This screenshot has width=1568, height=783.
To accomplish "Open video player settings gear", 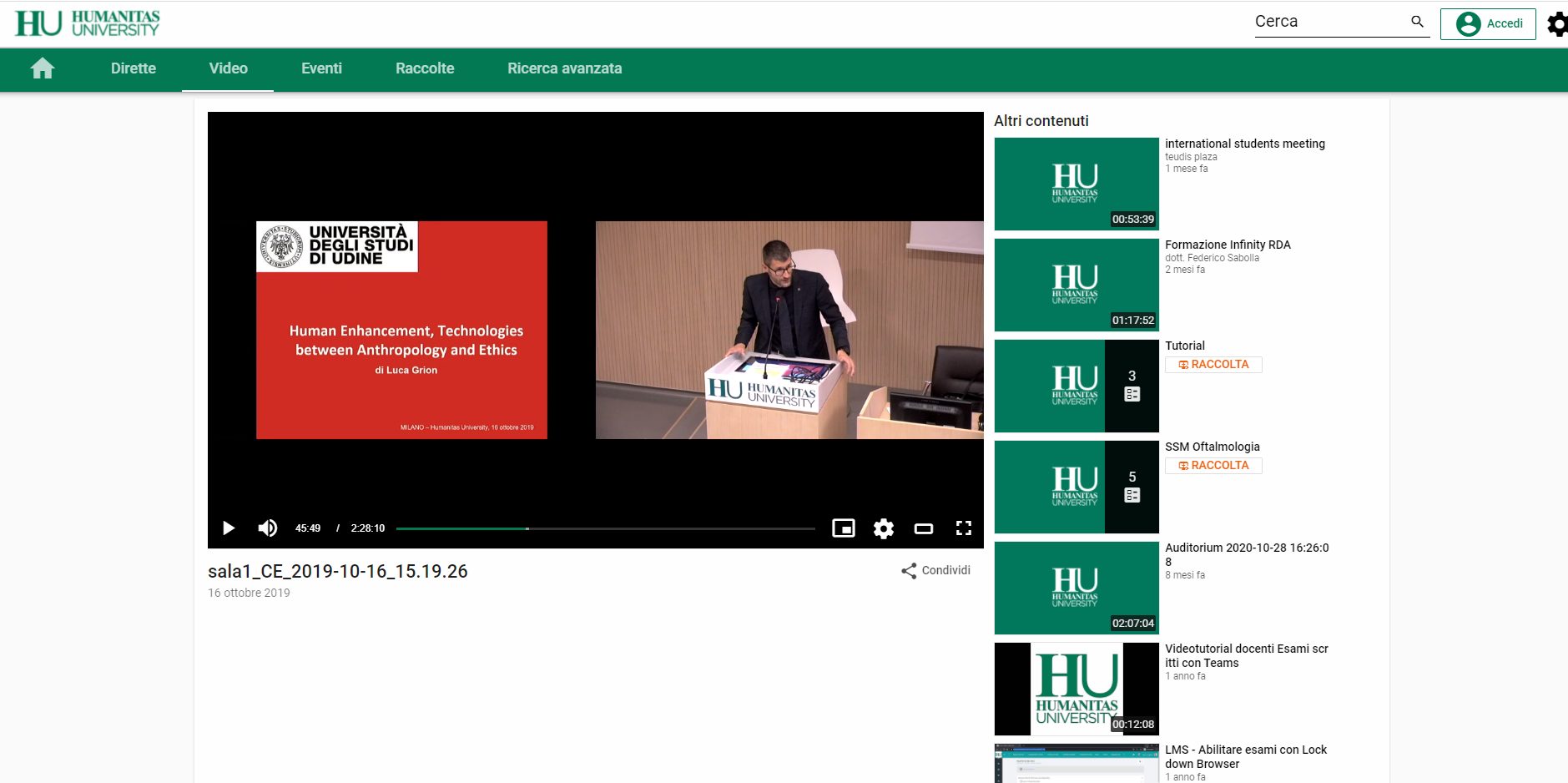I will click(884, 528).
